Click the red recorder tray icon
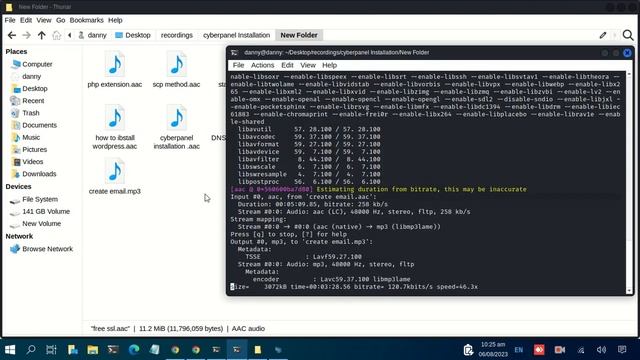 point(539,350)
